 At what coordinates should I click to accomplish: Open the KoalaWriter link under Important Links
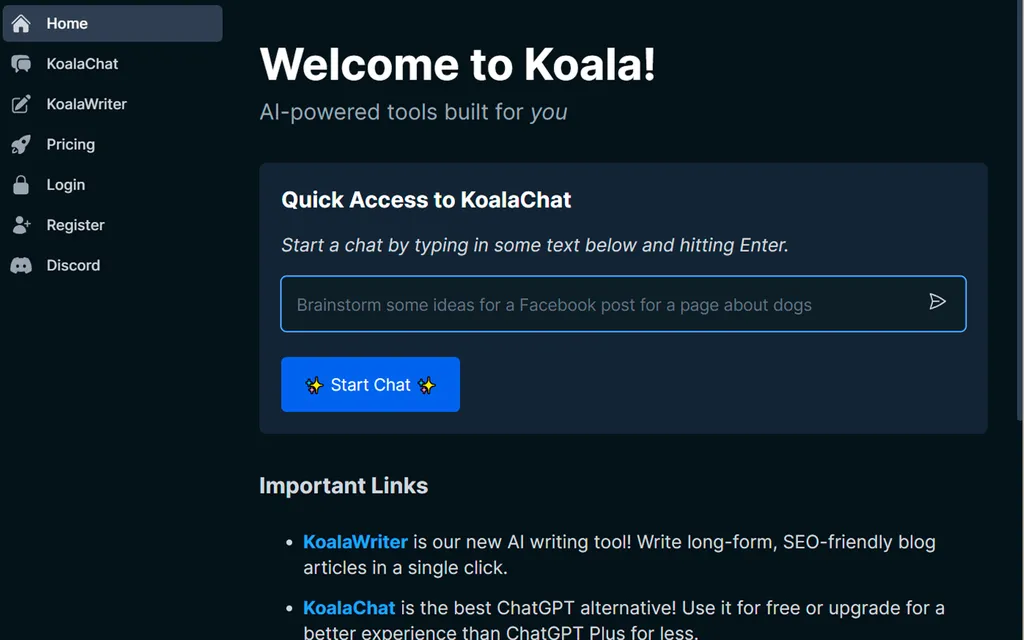[x=355, y=541]
